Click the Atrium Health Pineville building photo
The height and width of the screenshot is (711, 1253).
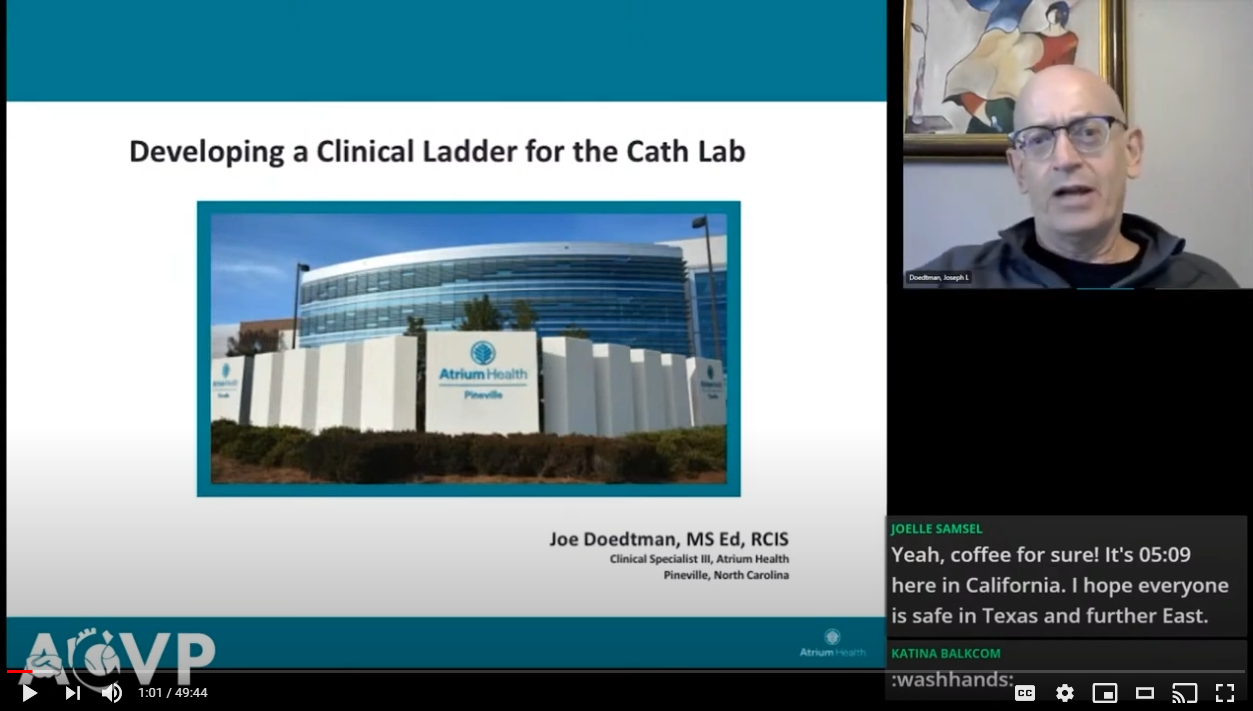pos(469,349)
